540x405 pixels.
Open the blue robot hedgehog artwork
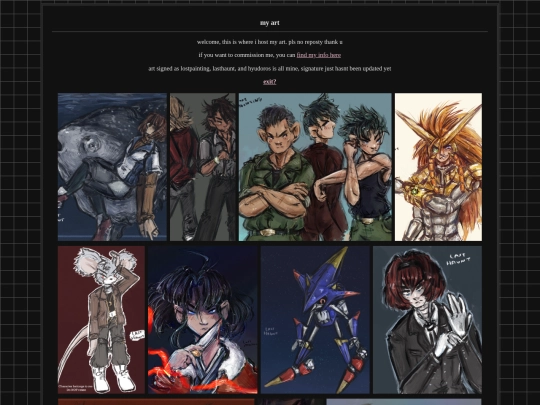coord(315,320)
